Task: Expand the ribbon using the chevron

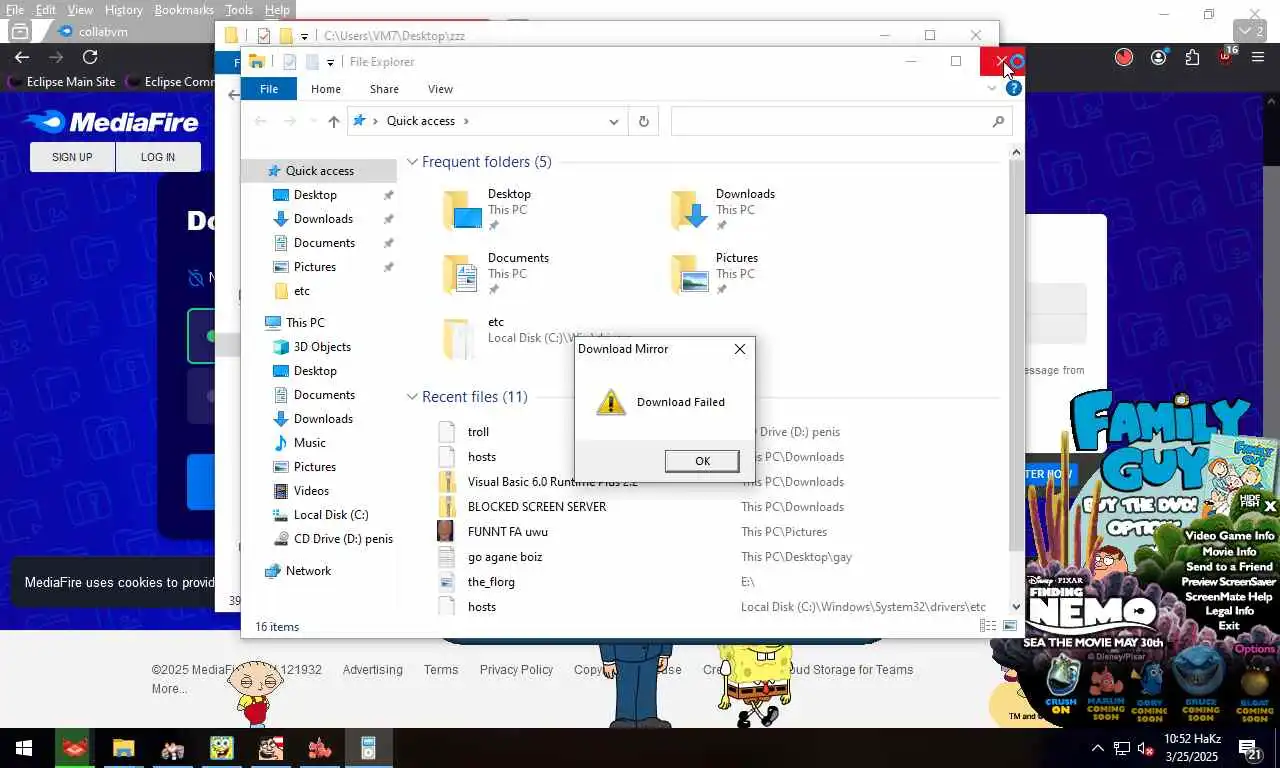Action: tap(992, 89)
